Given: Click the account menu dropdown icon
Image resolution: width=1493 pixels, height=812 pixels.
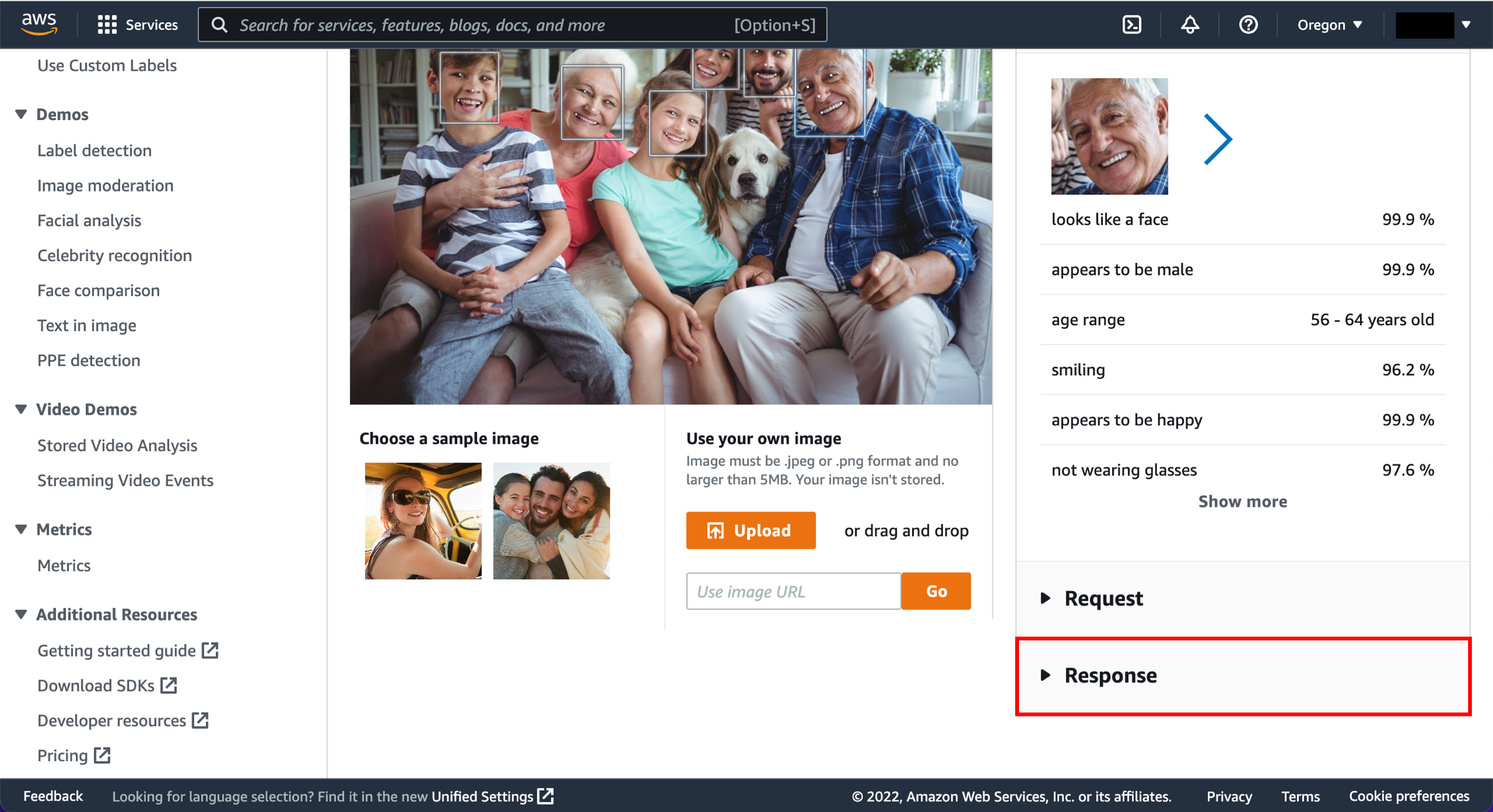Looking at the screenshot, I should [x=1465, y=24].
